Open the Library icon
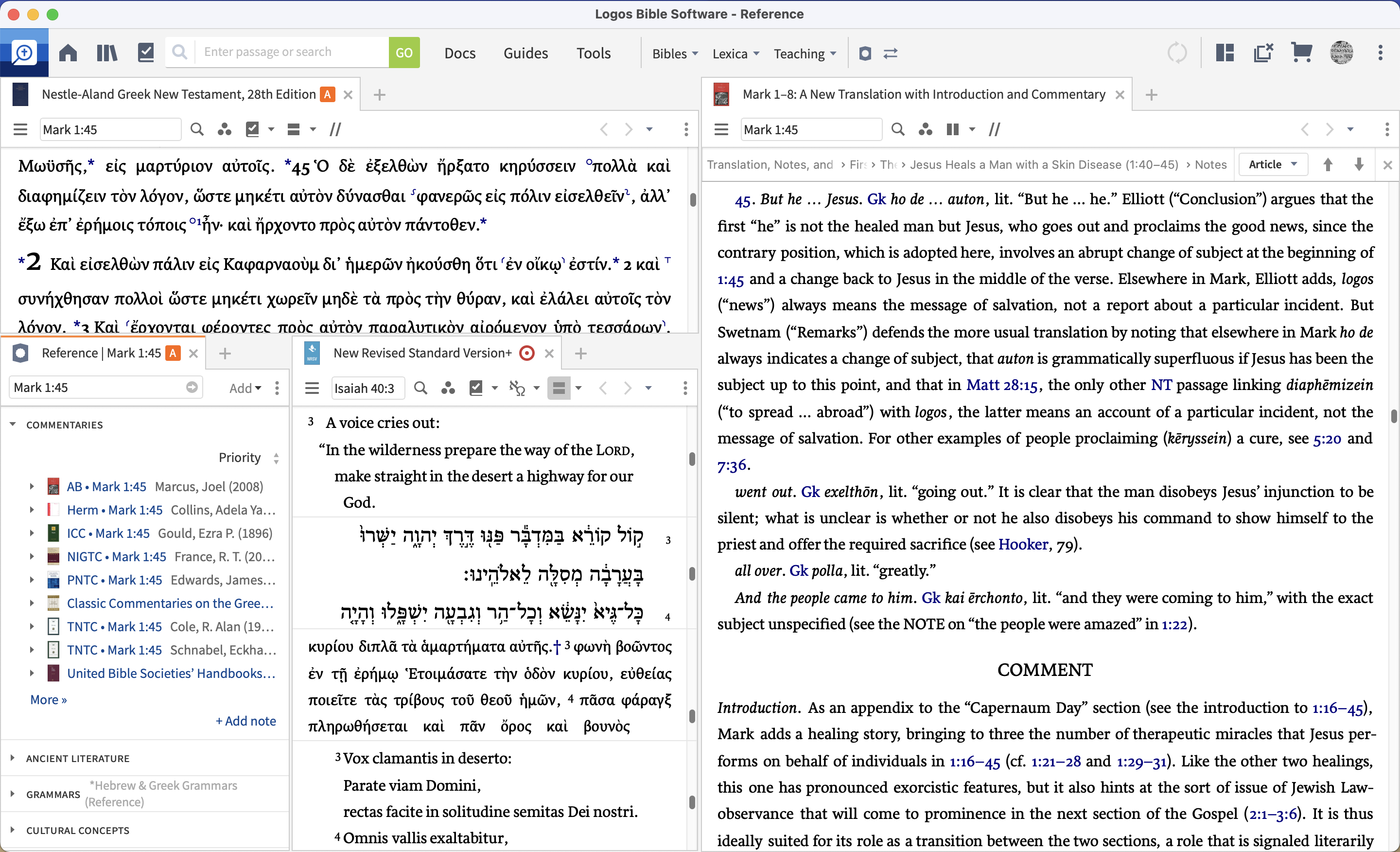 click(x=106, y=53)
